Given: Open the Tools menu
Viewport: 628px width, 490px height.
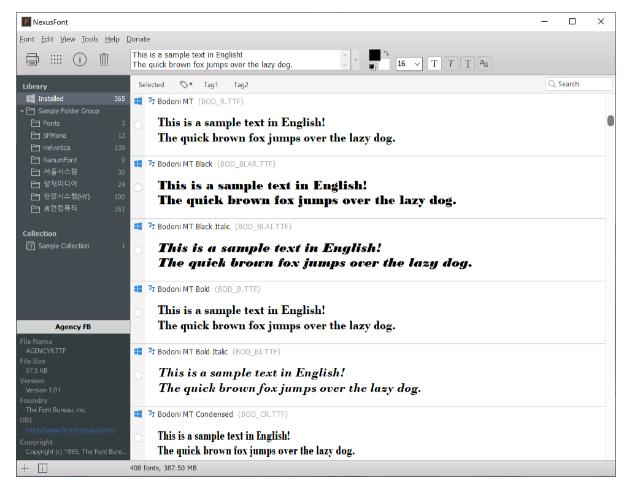Looking at the screenshot, I should [x=90, y=39].
